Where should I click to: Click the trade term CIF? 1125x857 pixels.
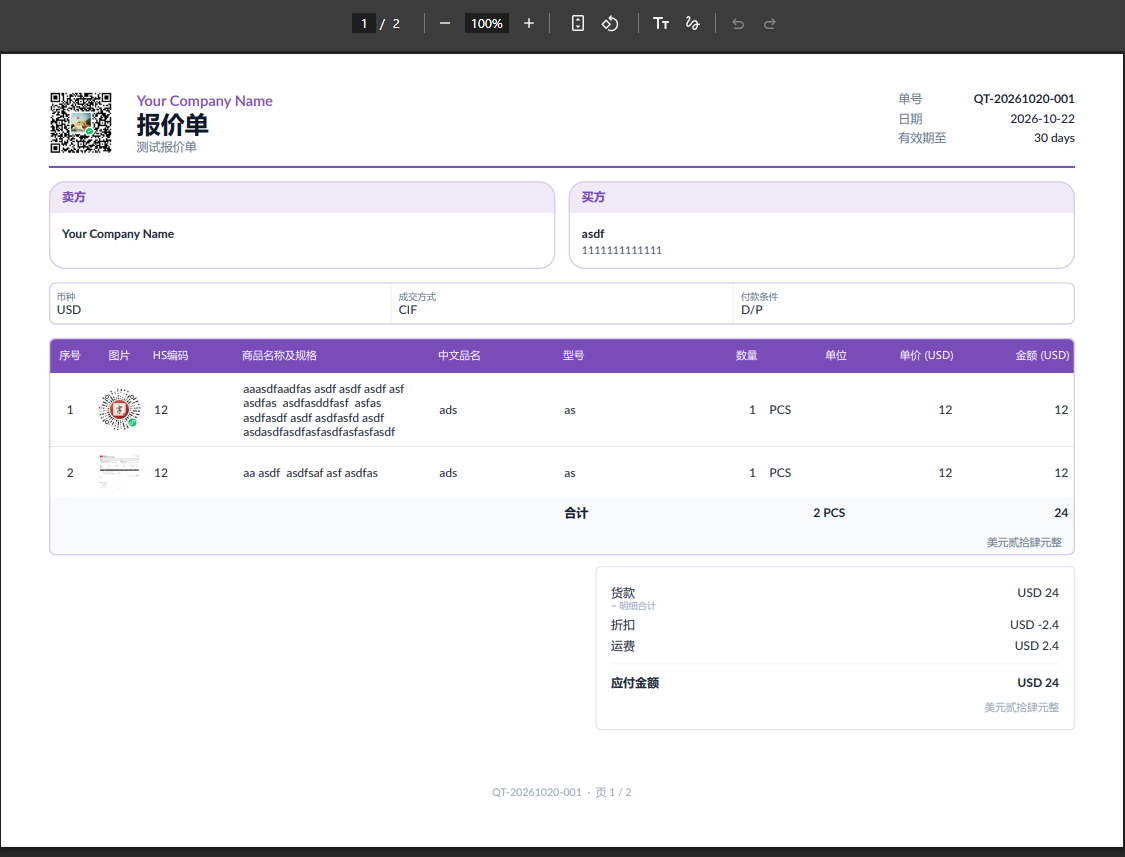pos(408,310)
